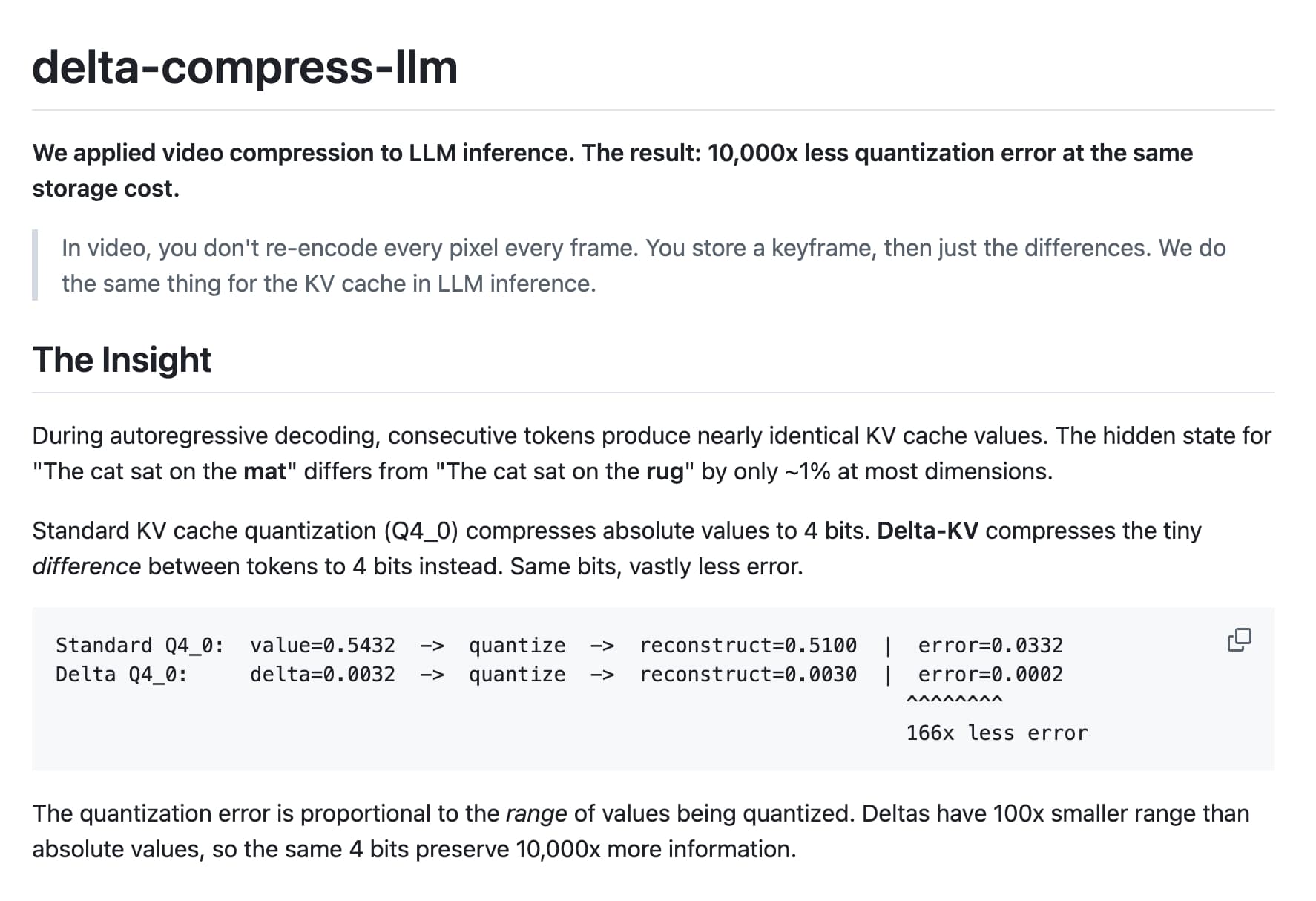Click the bold "Delta-KV" term

click(x=927, y=531)
